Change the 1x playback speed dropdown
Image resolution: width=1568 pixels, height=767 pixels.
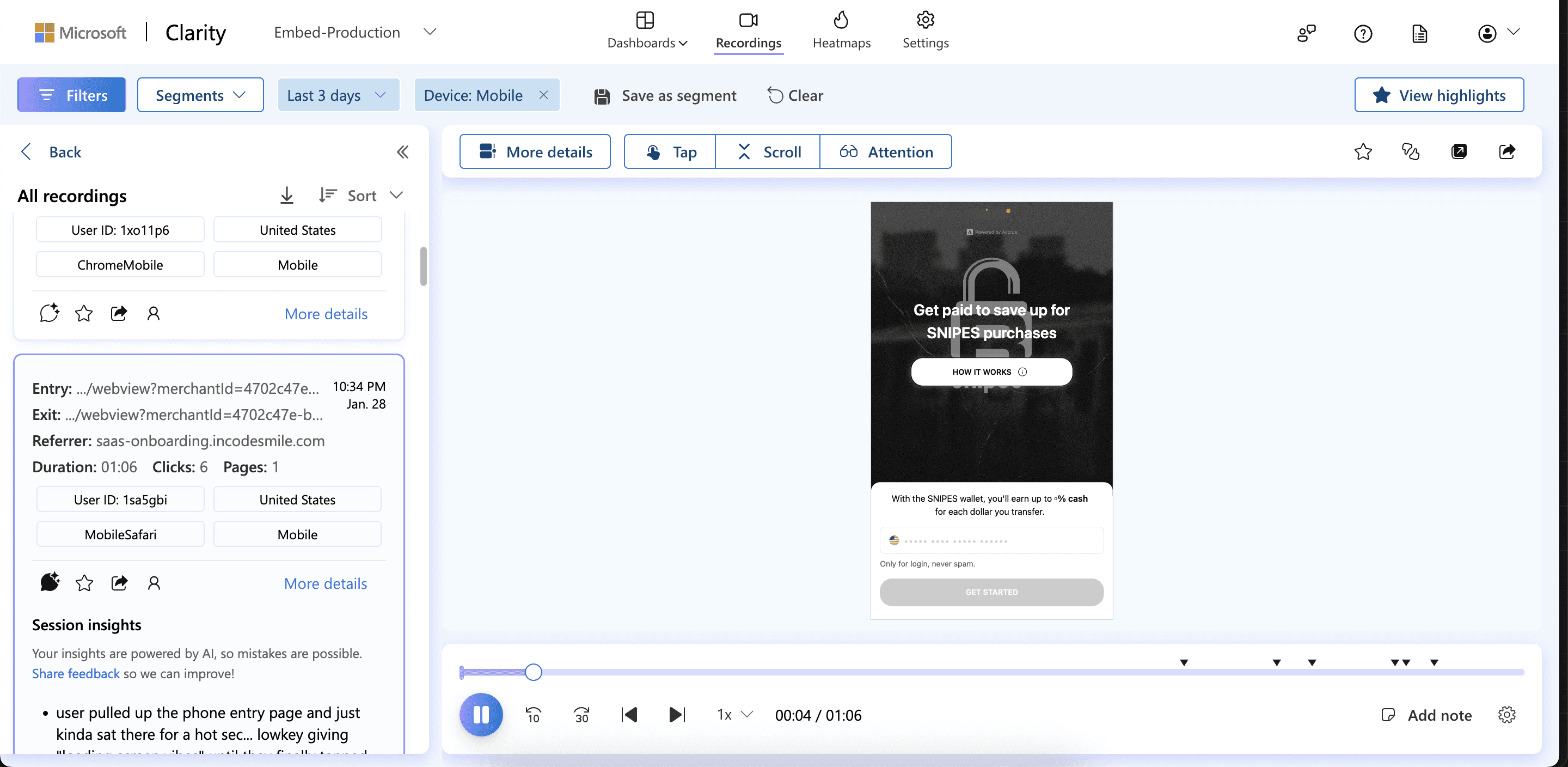[734, 715]
